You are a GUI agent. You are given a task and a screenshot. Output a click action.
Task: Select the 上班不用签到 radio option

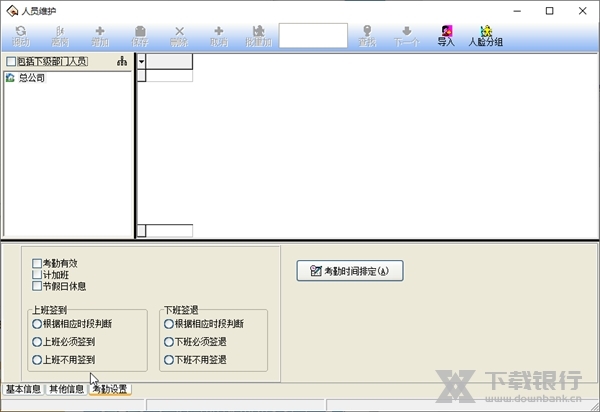pos(37,360)
